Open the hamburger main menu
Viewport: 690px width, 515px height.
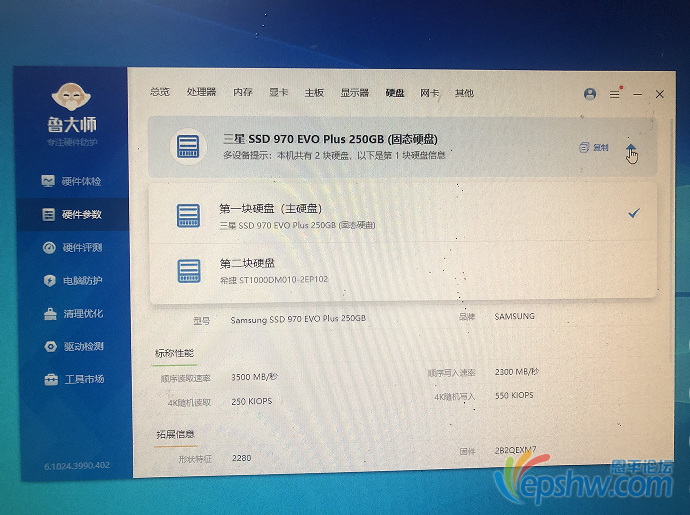coord(615,94)
